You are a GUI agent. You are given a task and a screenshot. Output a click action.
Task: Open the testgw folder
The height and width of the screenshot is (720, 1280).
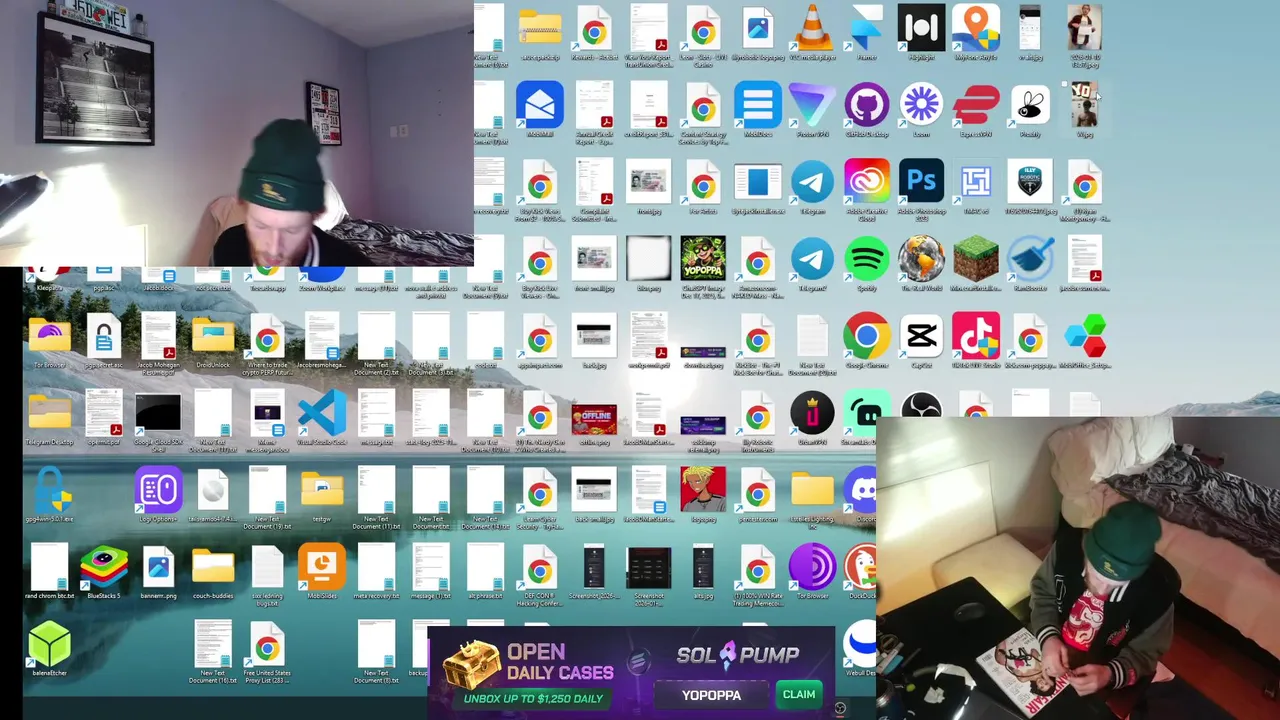(x=322, y=491)
